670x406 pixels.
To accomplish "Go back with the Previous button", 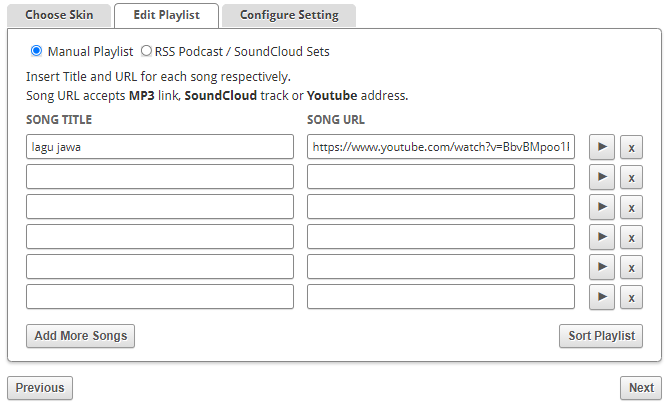I will tap(40, 388).
